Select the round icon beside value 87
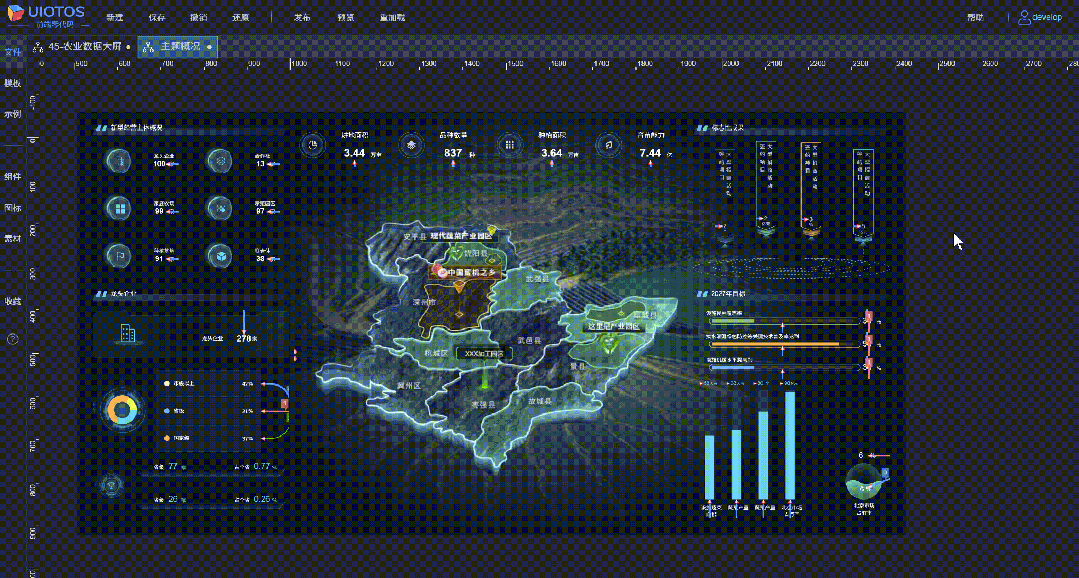This screenshot has width=1079, height=578. [220, 208]
